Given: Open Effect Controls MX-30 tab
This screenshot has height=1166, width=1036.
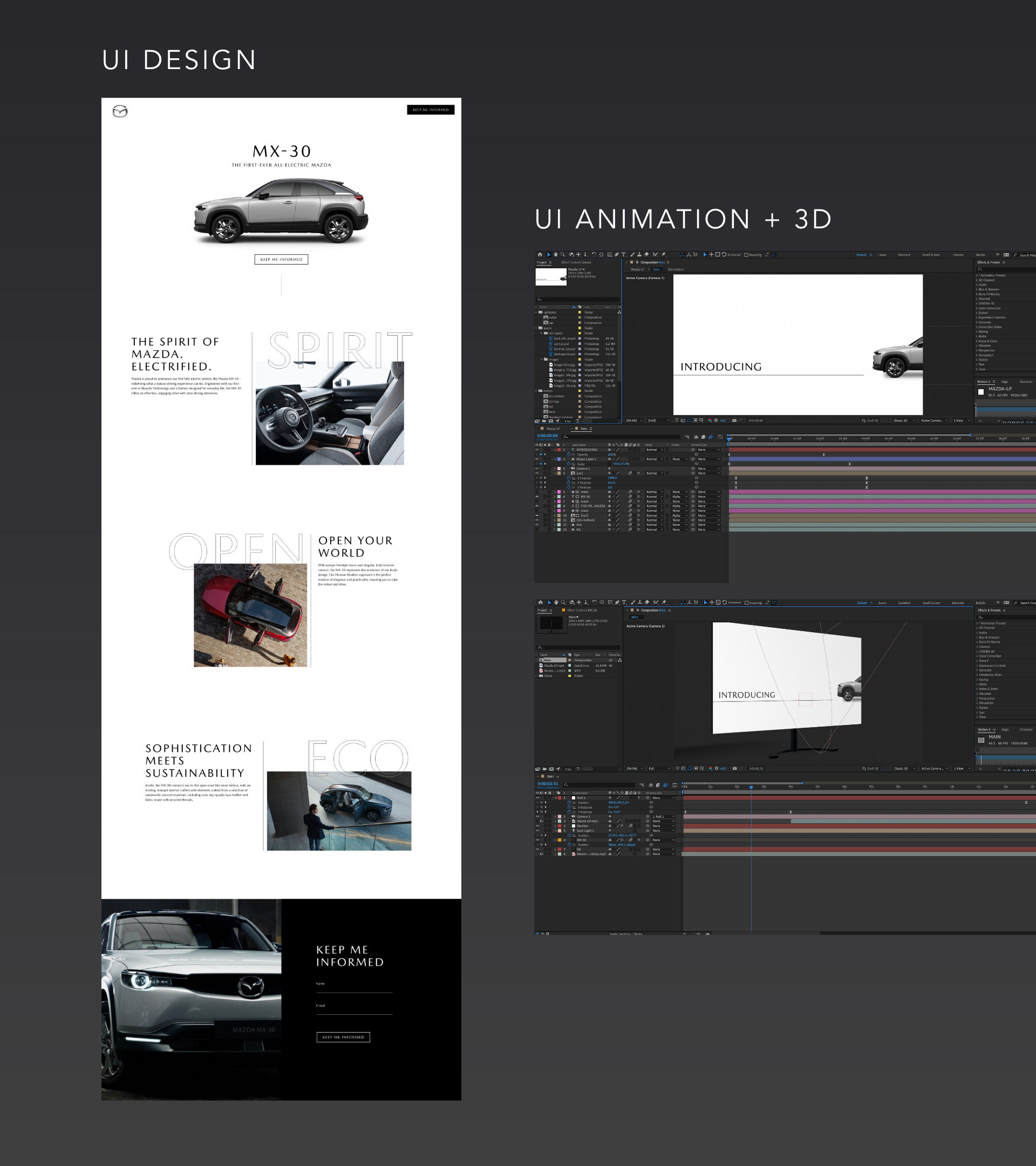Looking at the screenshot, I should (x=582, y=611).
